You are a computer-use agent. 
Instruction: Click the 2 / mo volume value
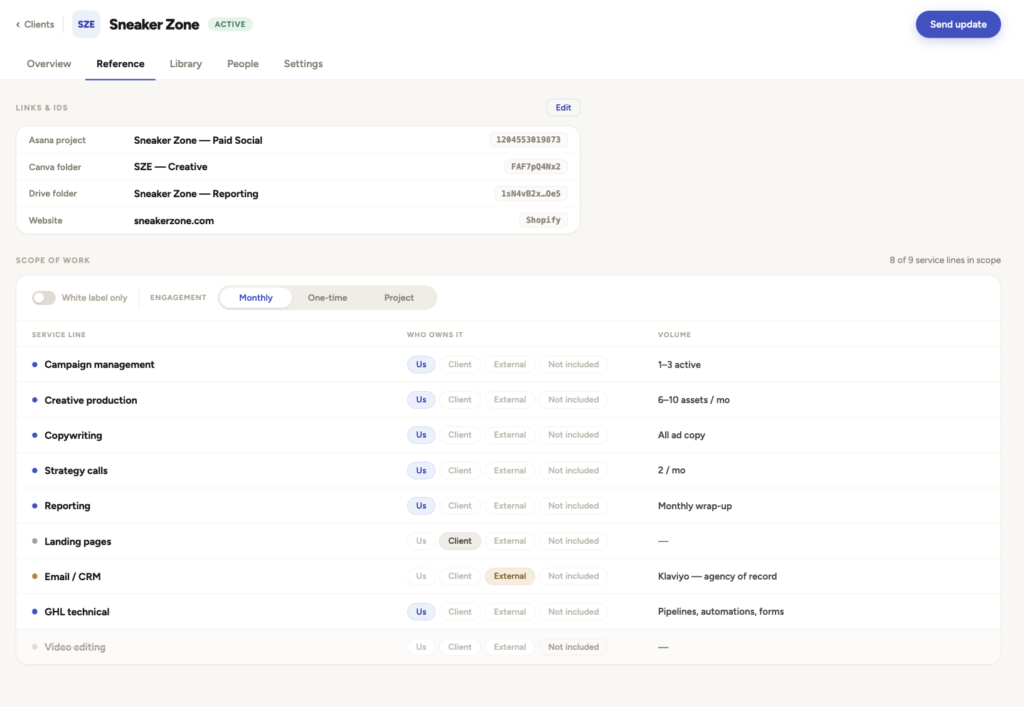click(x=671, y=471)
